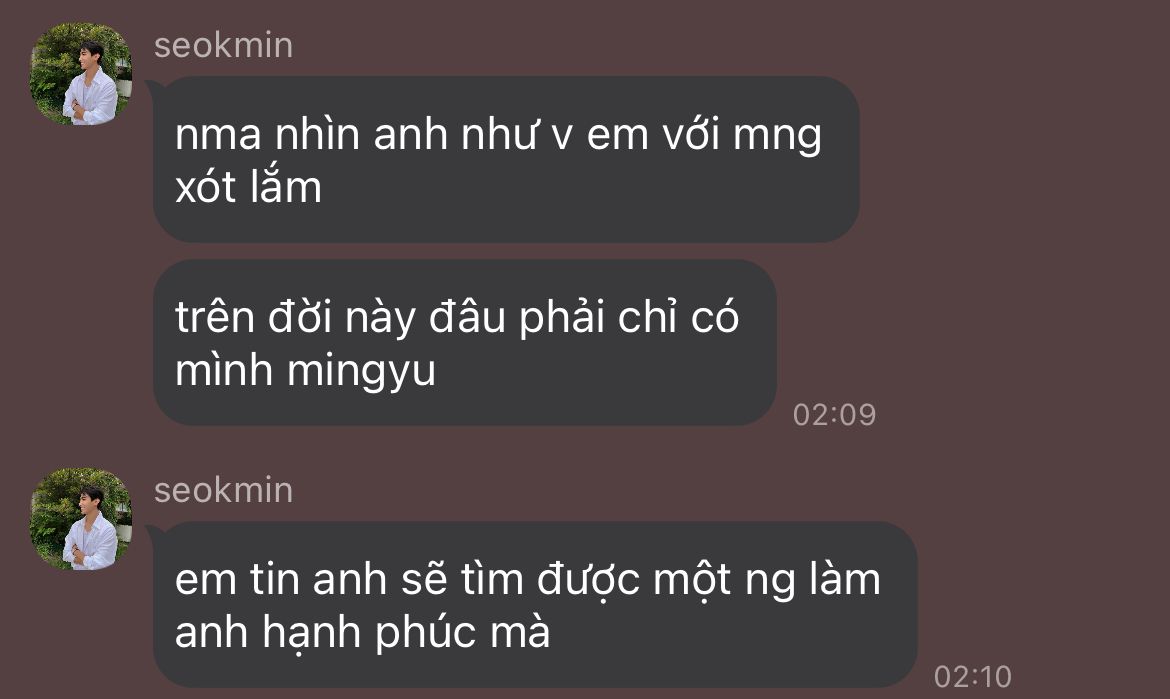Select the message starting with "trên đời này"

465,342
